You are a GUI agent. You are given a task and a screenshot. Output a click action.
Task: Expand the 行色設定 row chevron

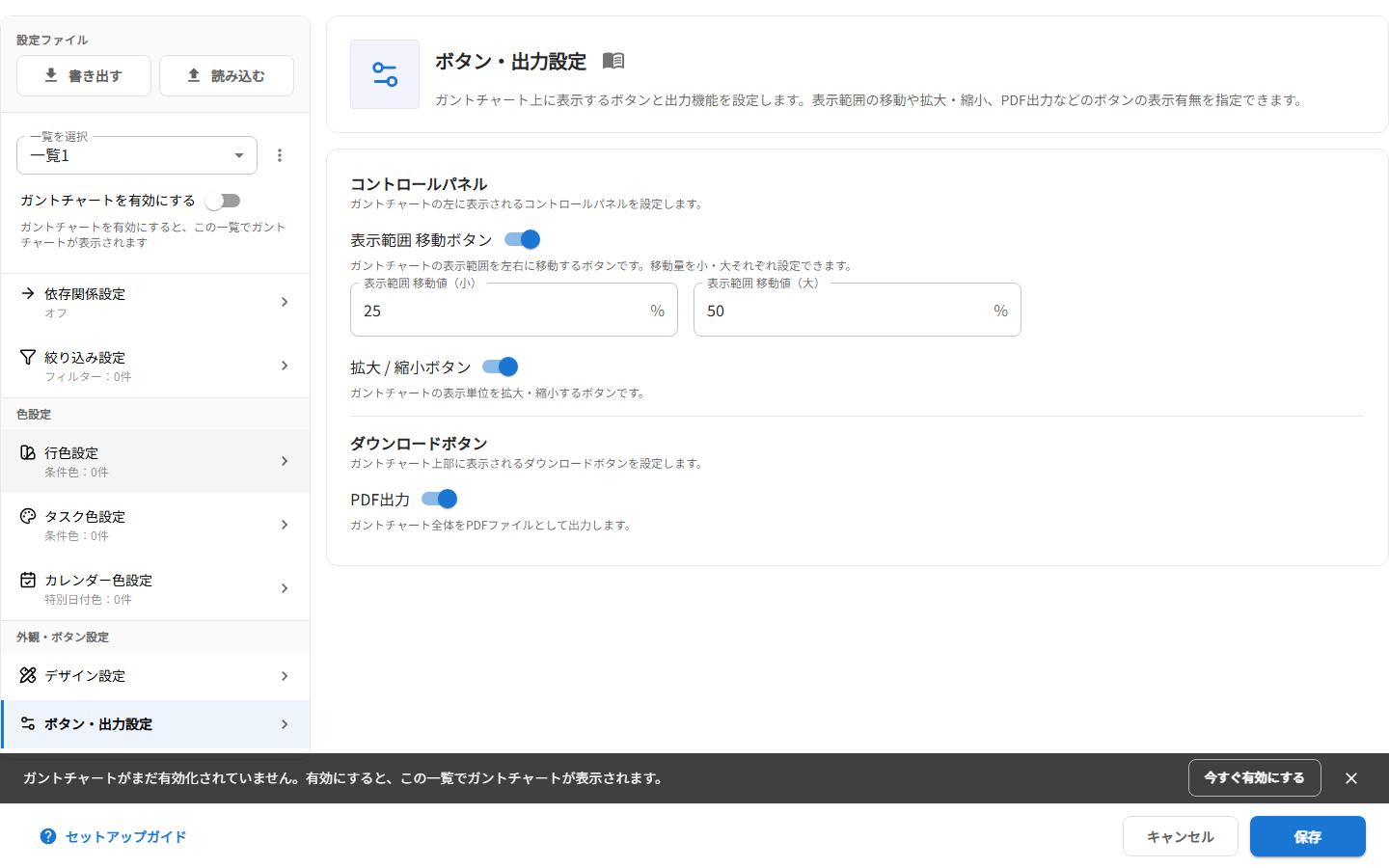(x=285, y=461)
